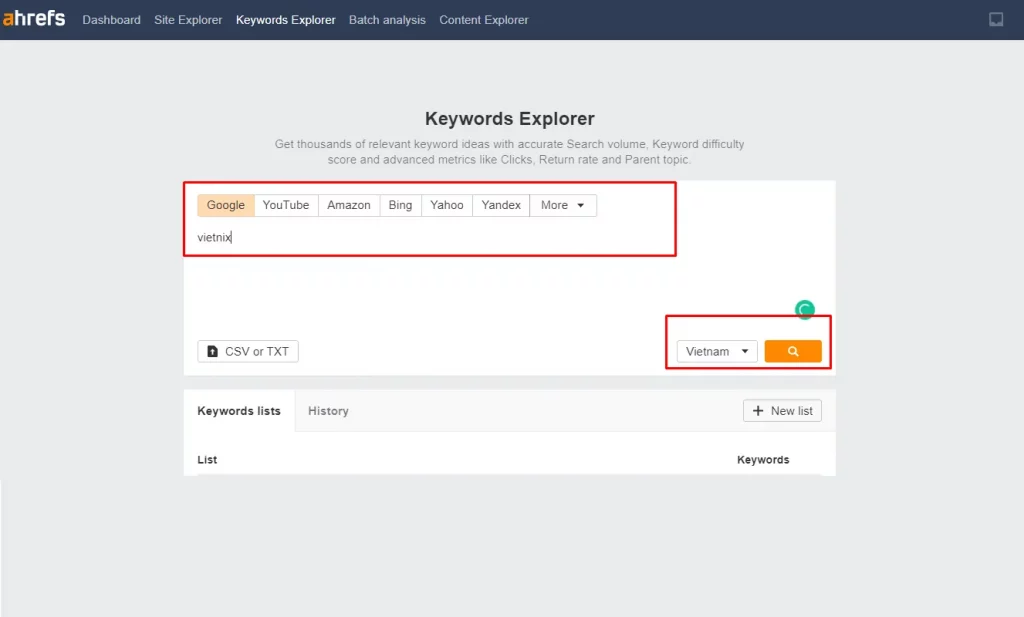
Task: Open the Vietnam country dropdown
Action: click(717, 351)
